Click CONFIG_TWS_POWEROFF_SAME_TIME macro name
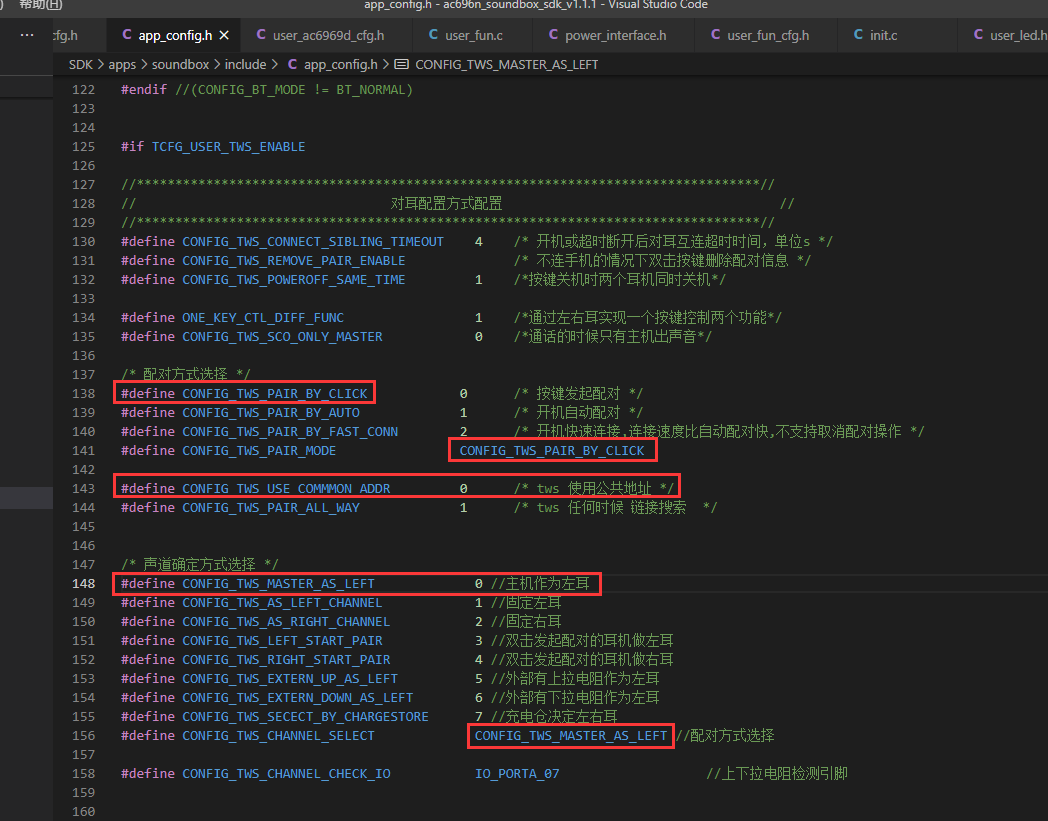 click(x=294, y=279)
